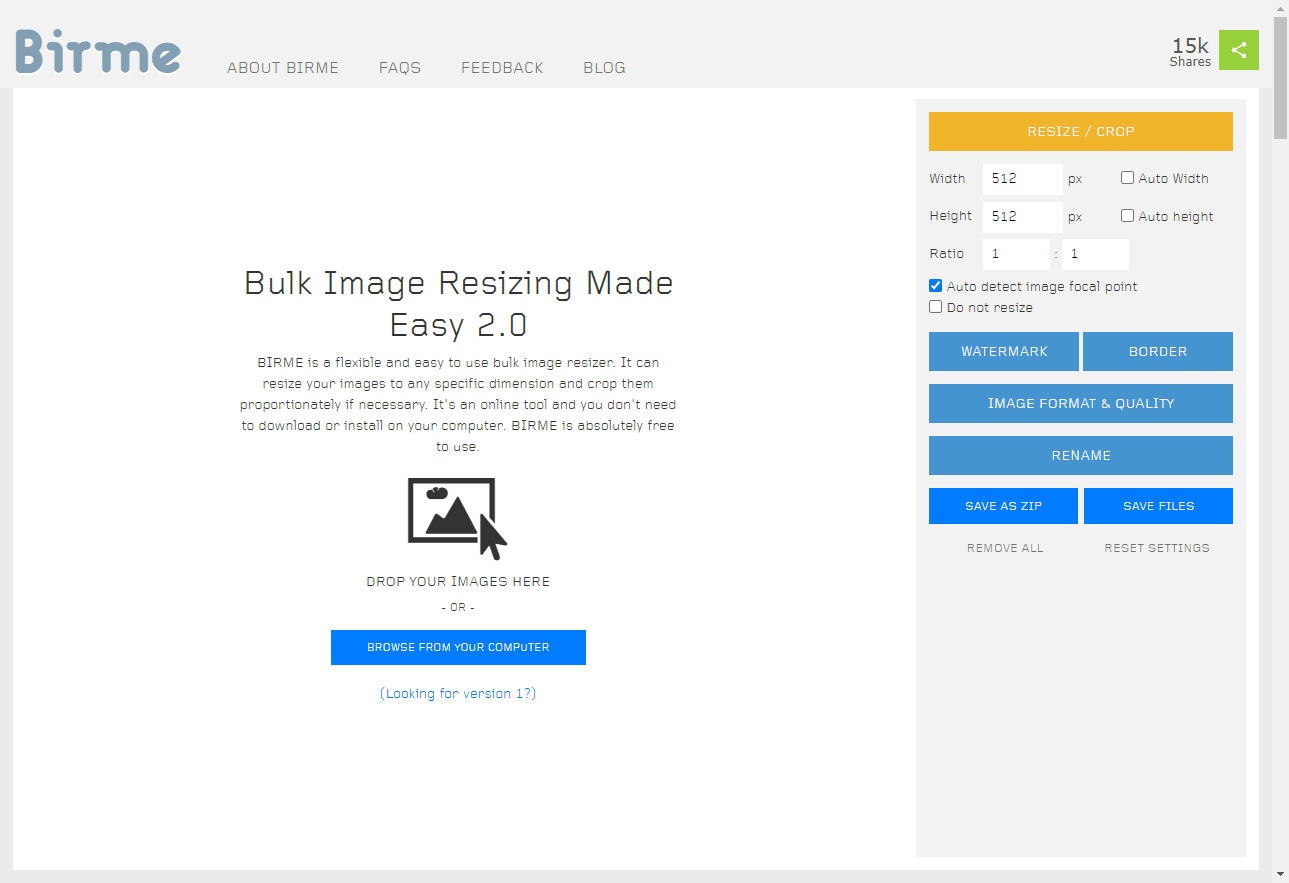Open the Feedback page

502,68
